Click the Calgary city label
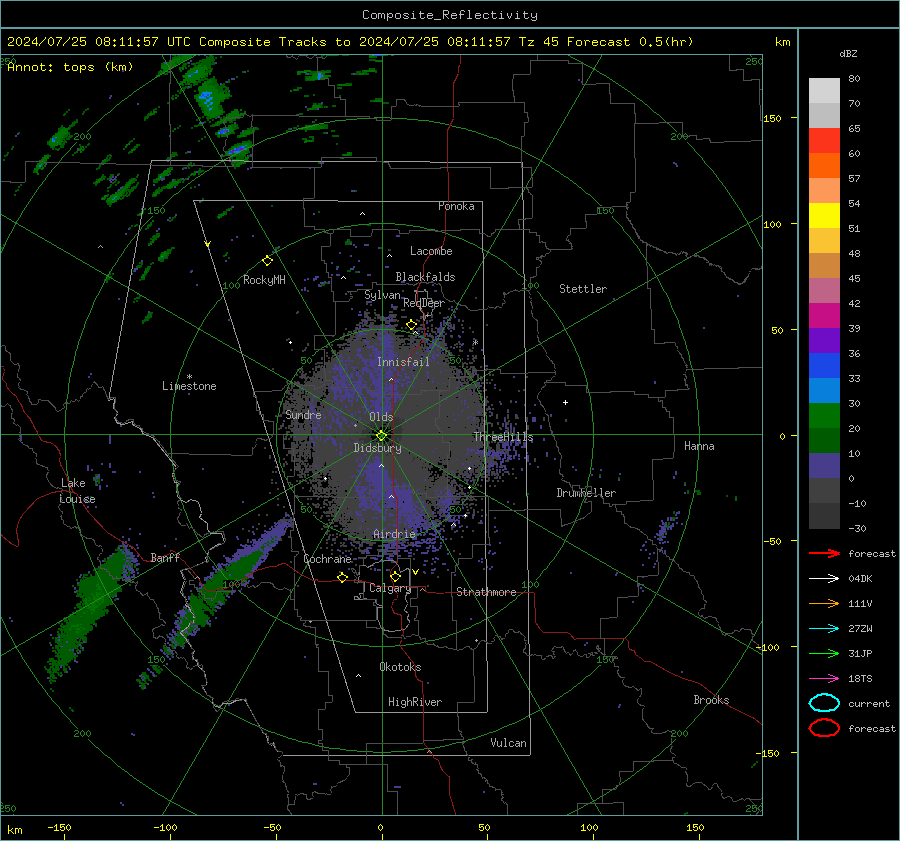The width and height of the screenshot is (900, 841). click(390, 588)
